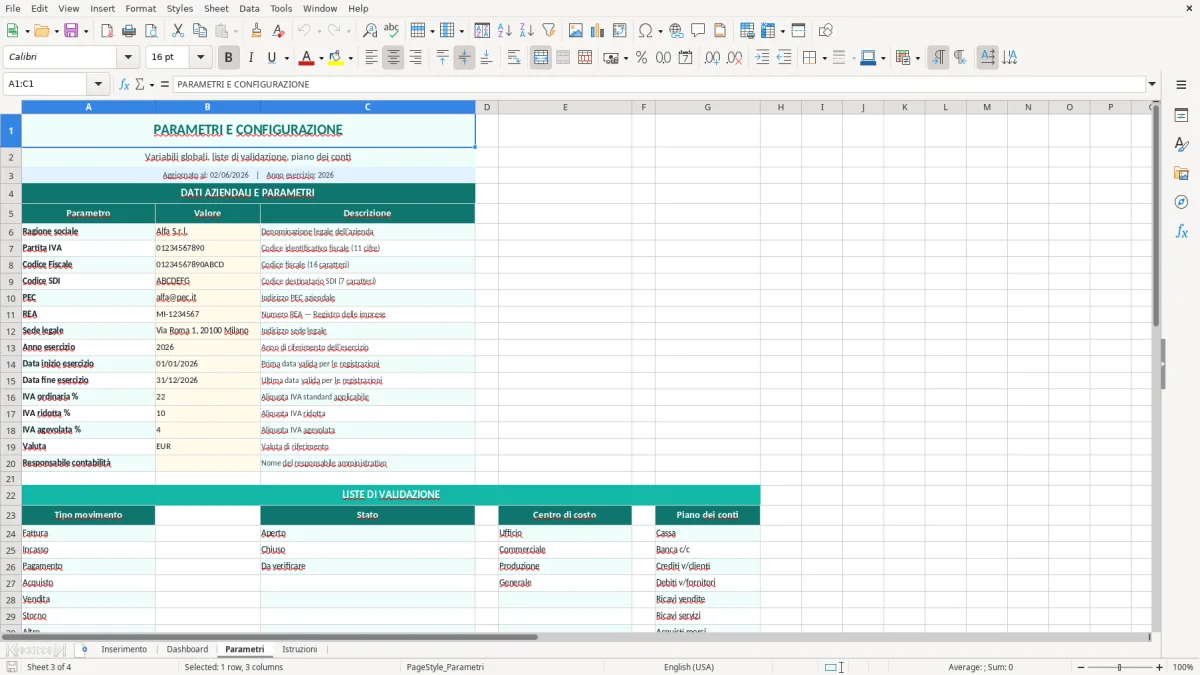The height and width of the screenshot is (675, 1200).
Task: Apply the red font color swatch
Action: point(307,58)
